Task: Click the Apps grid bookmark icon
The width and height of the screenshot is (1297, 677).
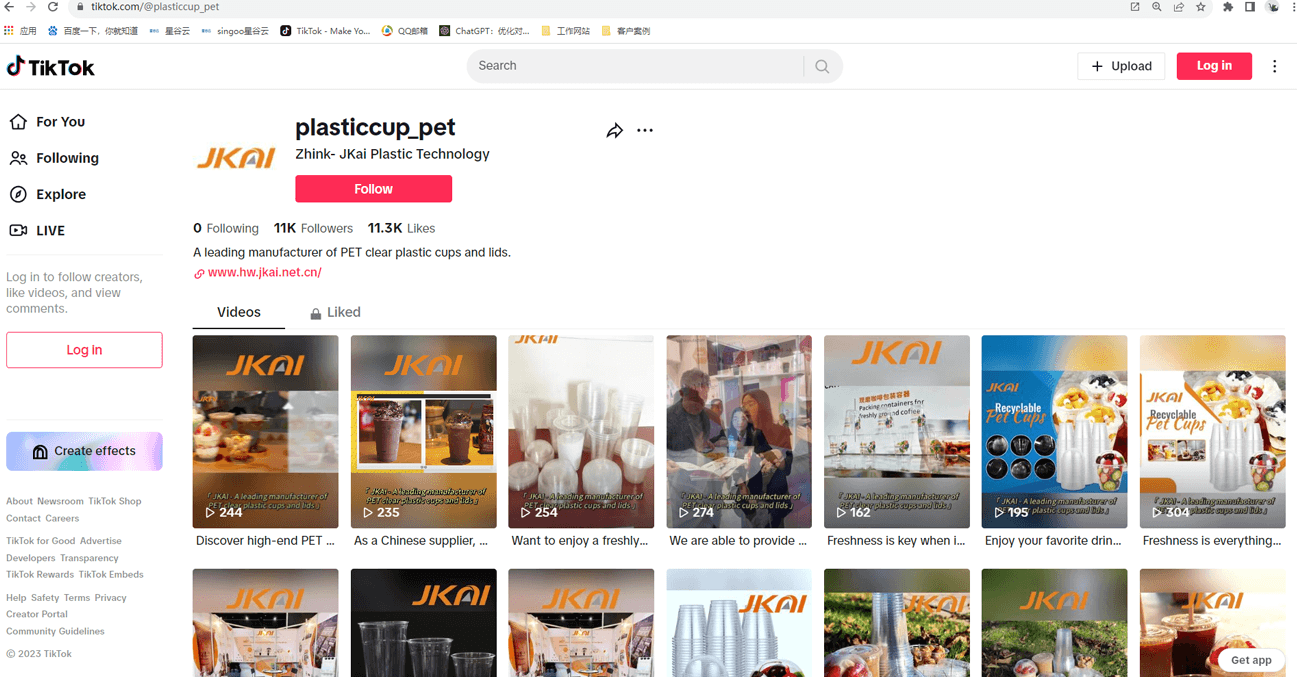Action: (9, 31)
